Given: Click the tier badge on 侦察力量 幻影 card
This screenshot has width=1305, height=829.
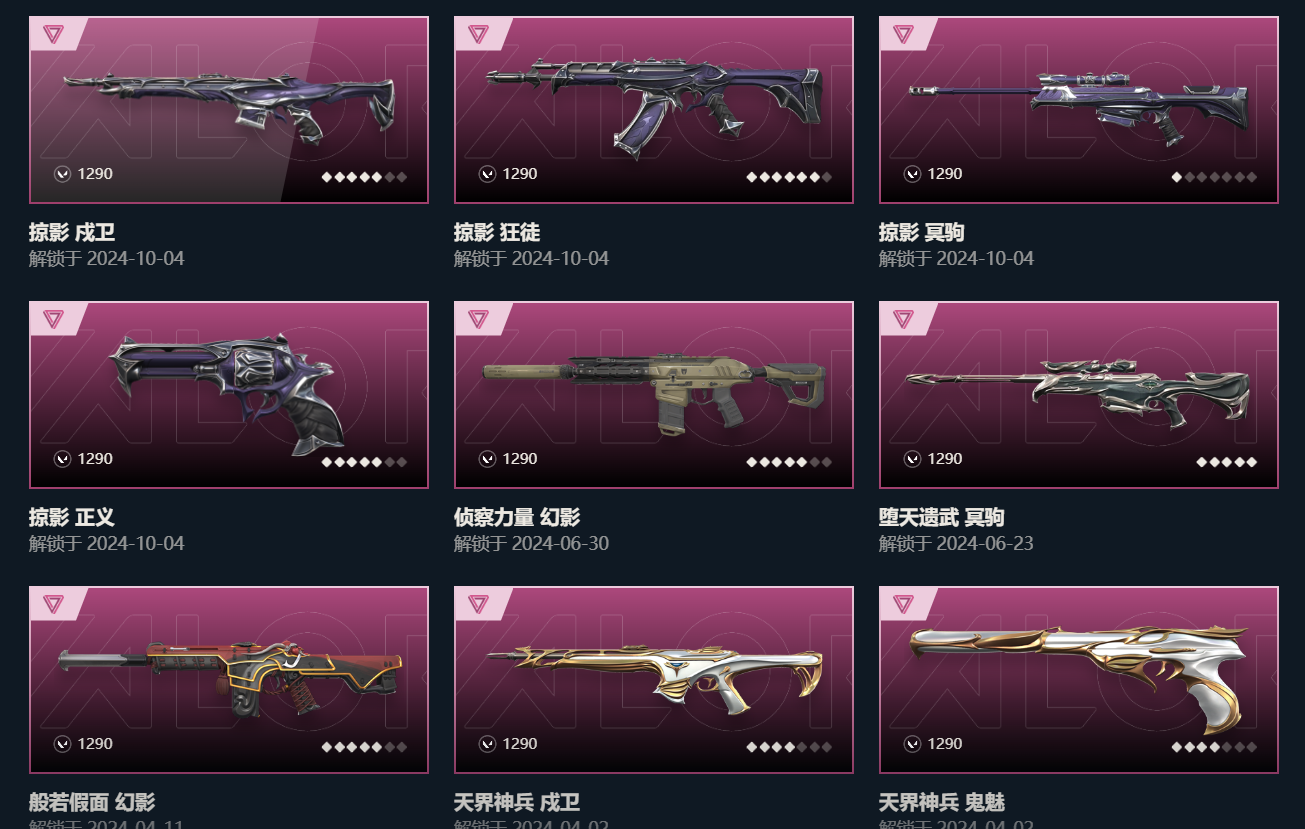Looking at the screenshot, I should click(x=478, y=319).
